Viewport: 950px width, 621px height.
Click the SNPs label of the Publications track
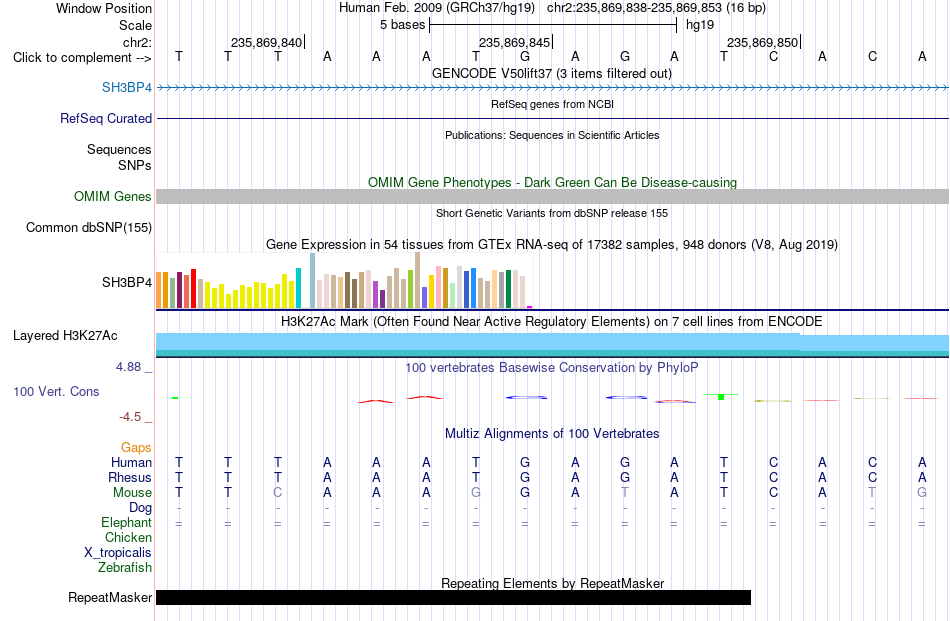pos(135,165)
